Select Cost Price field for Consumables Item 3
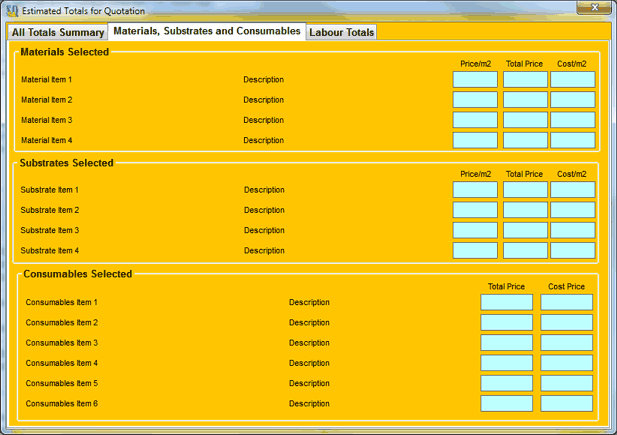This screenshot has width=617, height=435. (566, 343)
